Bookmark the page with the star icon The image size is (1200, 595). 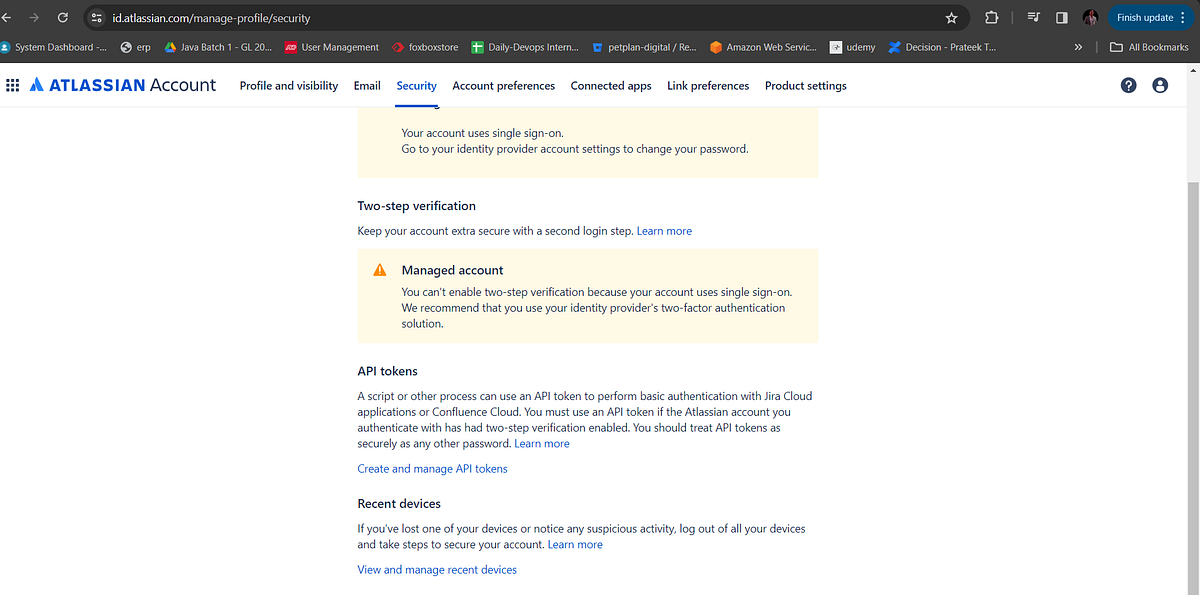[951, 17]
